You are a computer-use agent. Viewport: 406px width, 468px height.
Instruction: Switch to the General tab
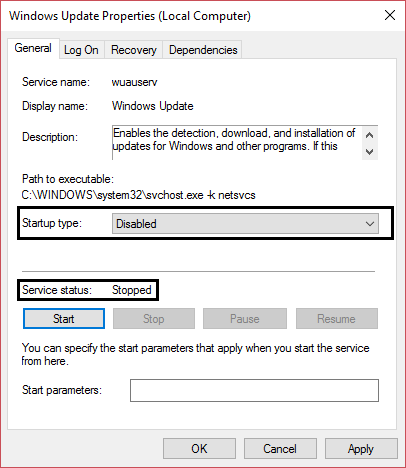(33, 48)
